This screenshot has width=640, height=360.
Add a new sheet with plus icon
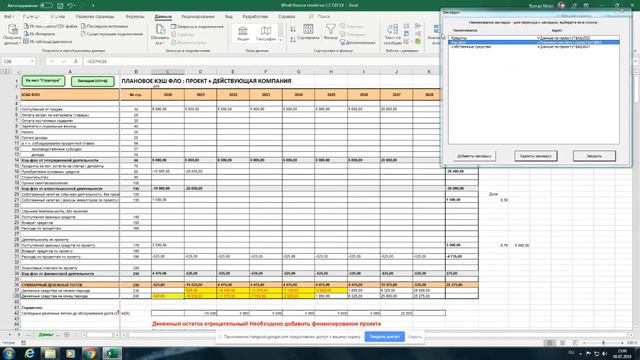click(x=67, y=335)
